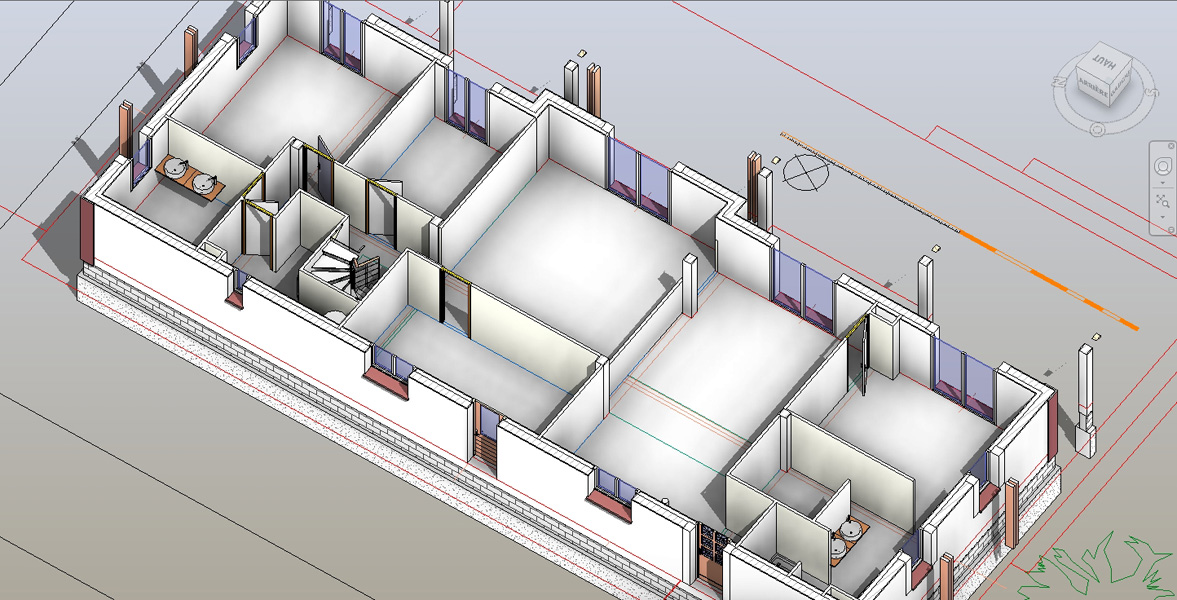This screenshot has width=1177, height=600.
Task: Click the HAUT face of the ViewCube
Action: coord(1105,64)
